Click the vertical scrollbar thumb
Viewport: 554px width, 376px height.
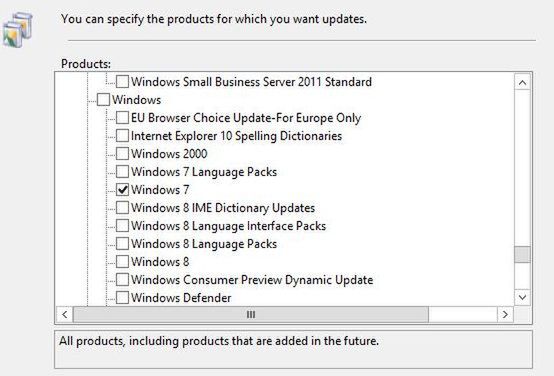[x=522, y=254]
